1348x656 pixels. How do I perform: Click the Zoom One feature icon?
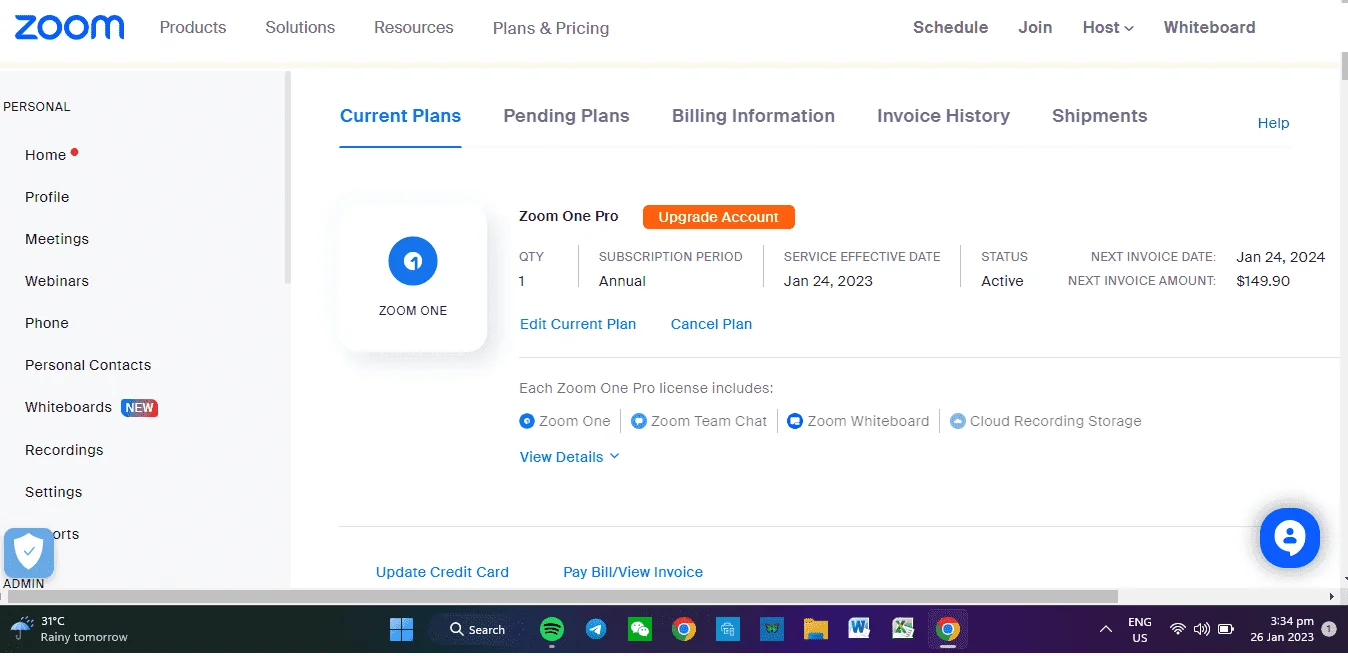point(527,421)
